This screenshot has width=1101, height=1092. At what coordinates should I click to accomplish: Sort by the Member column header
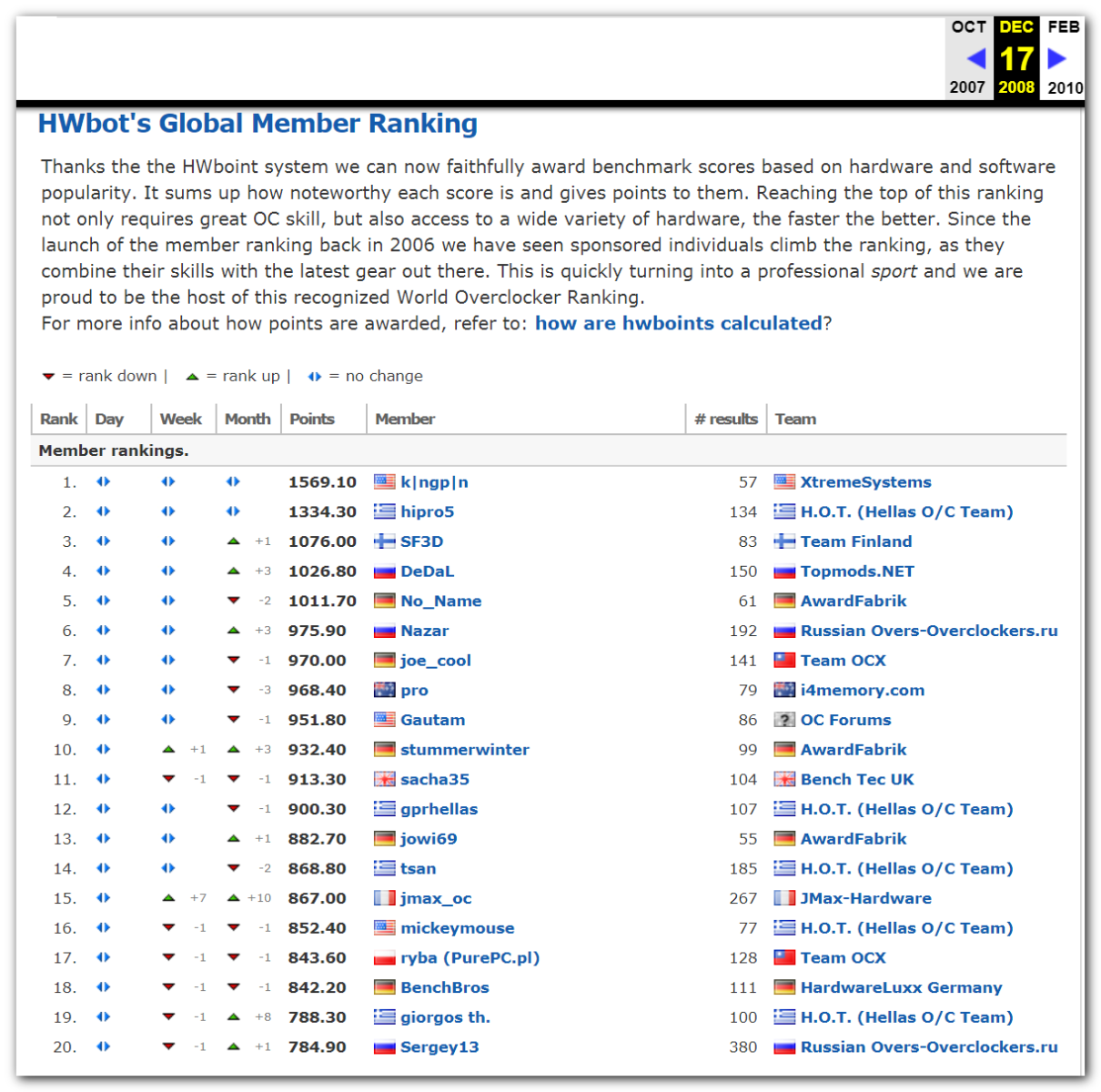405,420
